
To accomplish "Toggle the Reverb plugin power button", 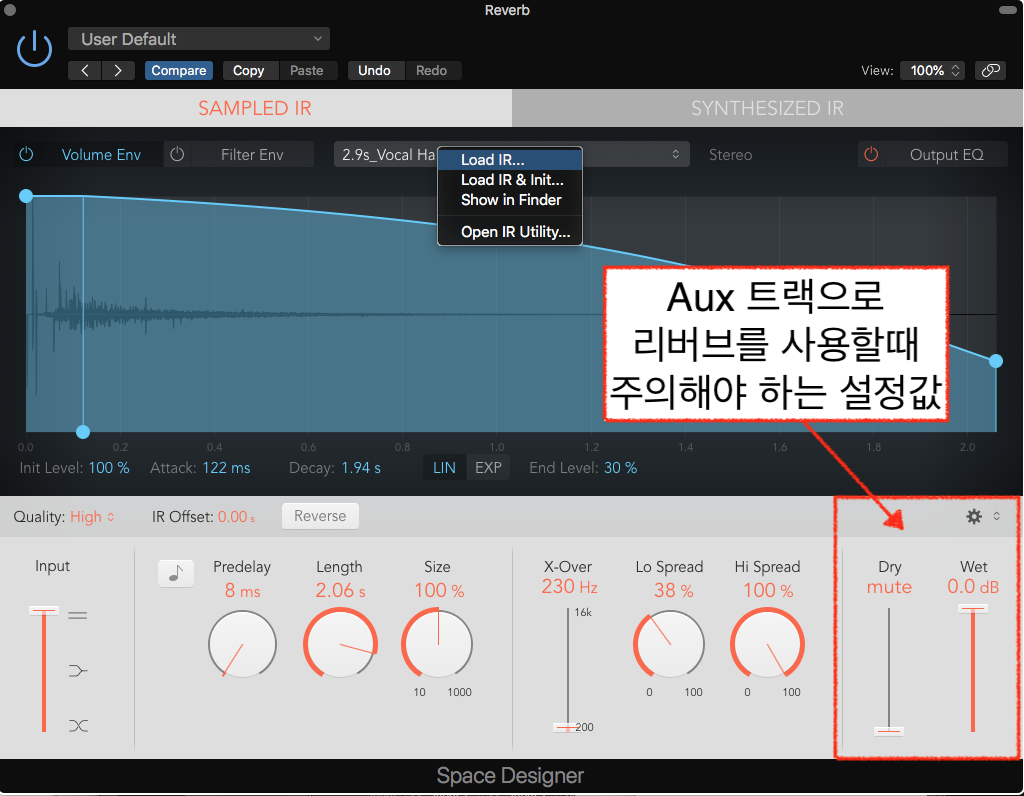I will point(34,49).
